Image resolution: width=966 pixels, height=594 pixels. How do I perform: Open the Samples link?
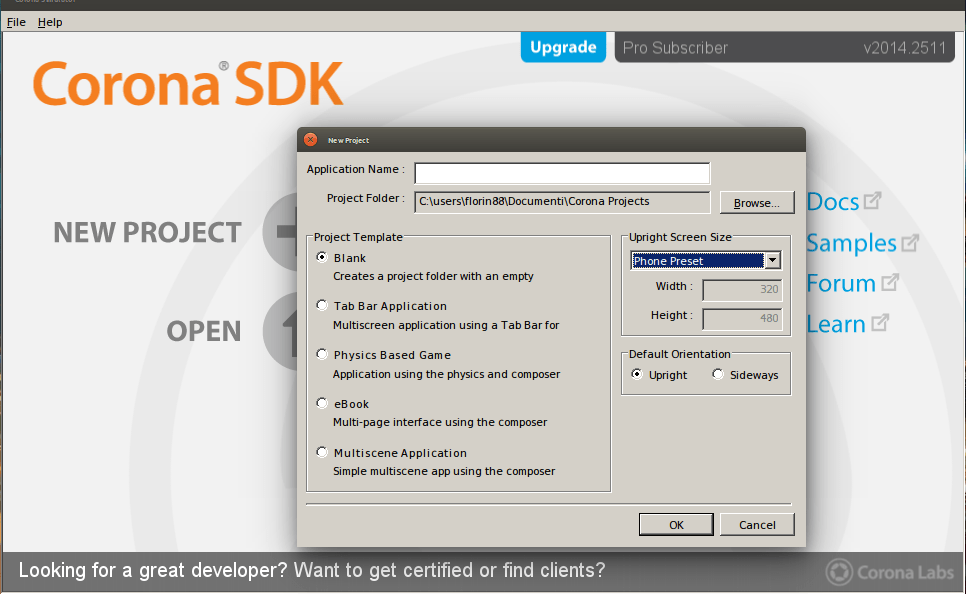point(851,243)
